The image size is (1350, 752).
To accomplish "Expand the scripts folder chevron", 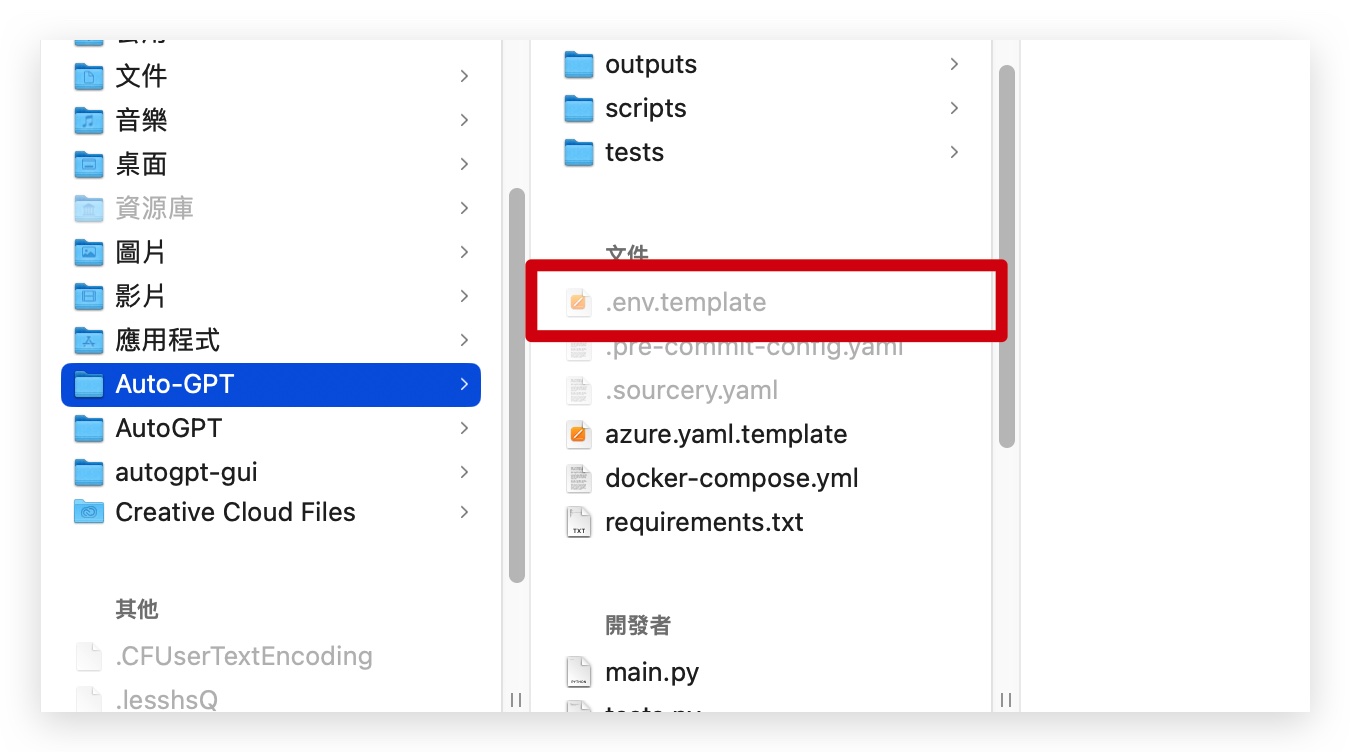I will tap(954, 108).
